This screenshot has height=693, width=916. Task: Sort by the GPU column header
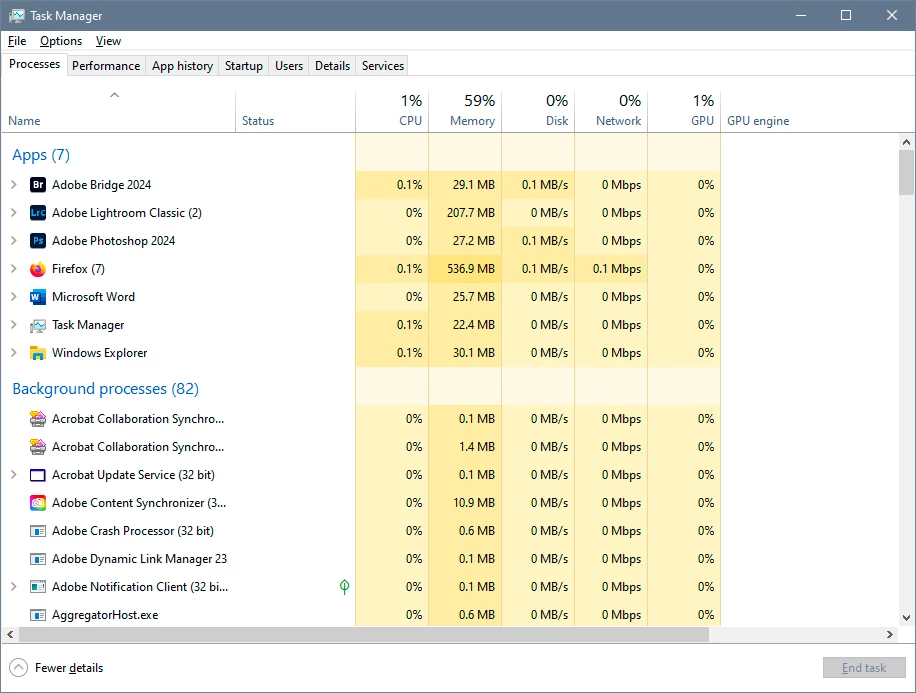coord(684,112)
